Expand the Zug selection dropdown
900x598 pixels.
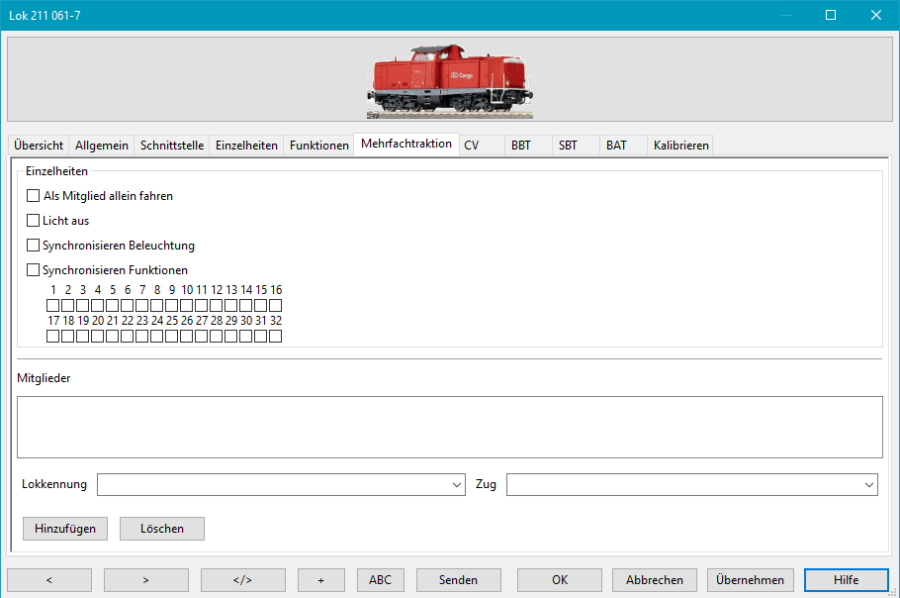869,484
